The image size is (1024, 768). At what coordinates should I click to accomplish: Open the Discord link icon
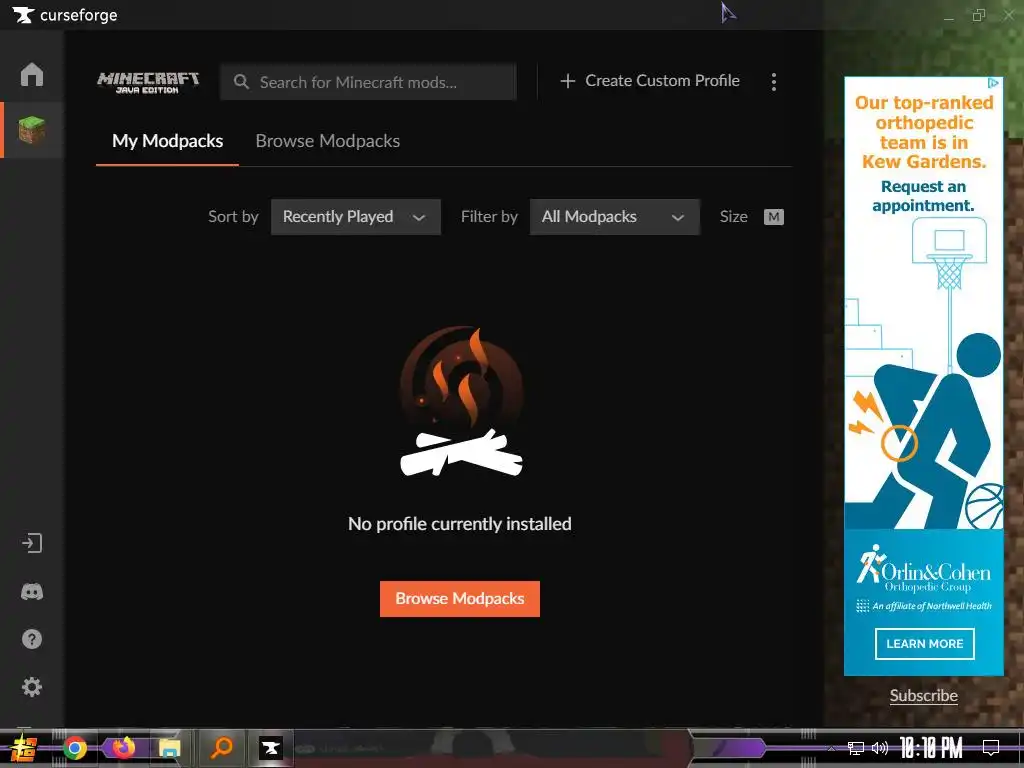pos(31,592)
